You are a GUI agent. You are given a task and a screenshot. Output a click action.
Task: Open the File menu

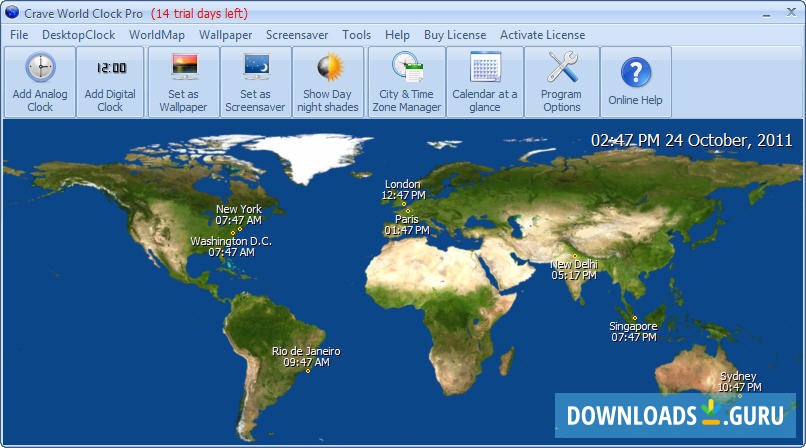[x=19, y=35]
